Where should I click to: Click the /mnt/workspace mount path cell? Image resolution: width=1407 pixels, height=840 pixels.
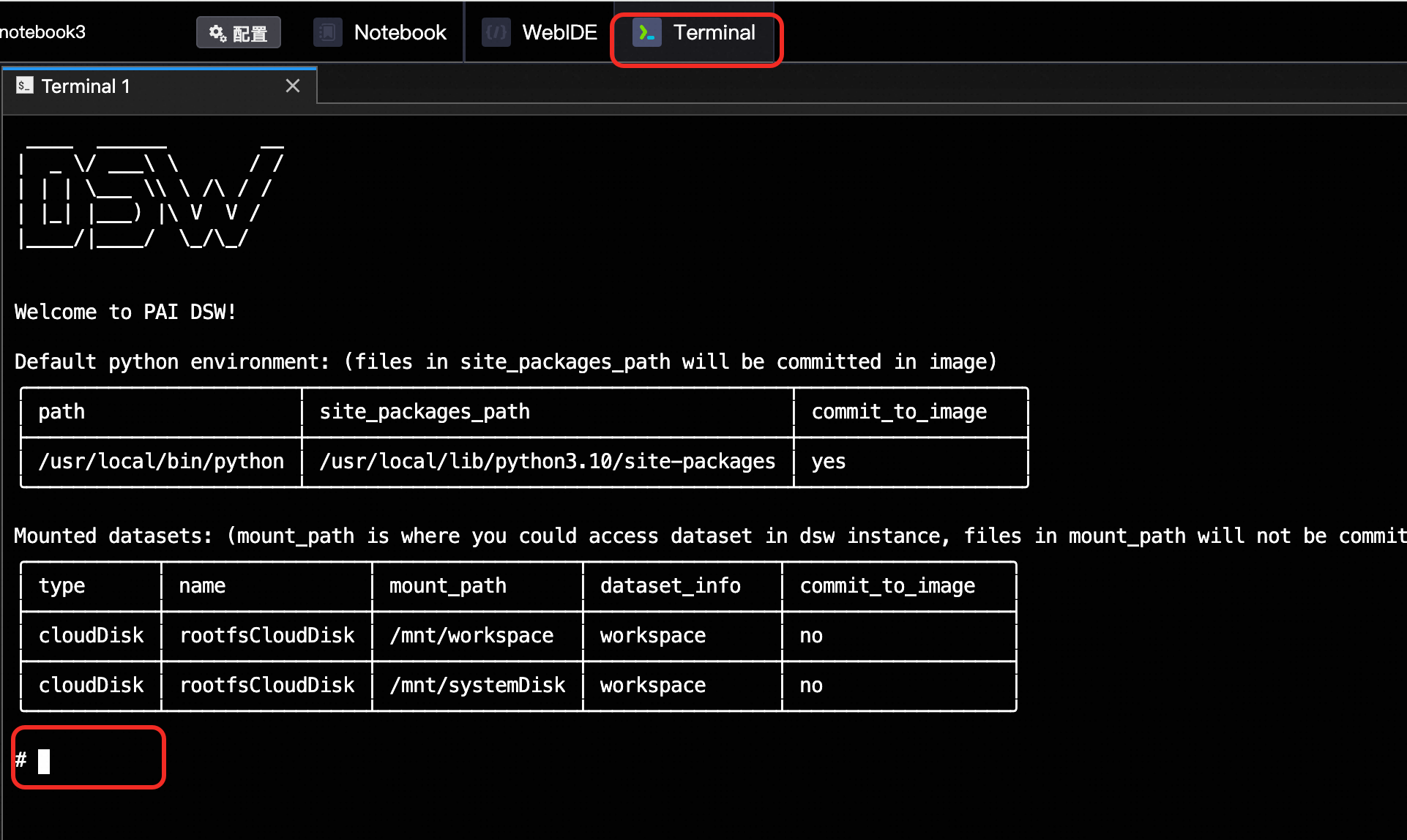(471, 635)
